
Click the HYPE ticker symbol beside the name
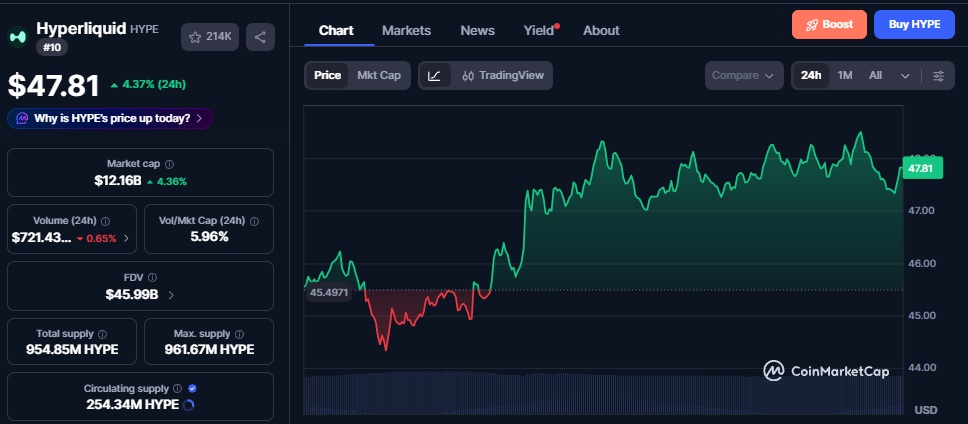[x=144, y=29]
